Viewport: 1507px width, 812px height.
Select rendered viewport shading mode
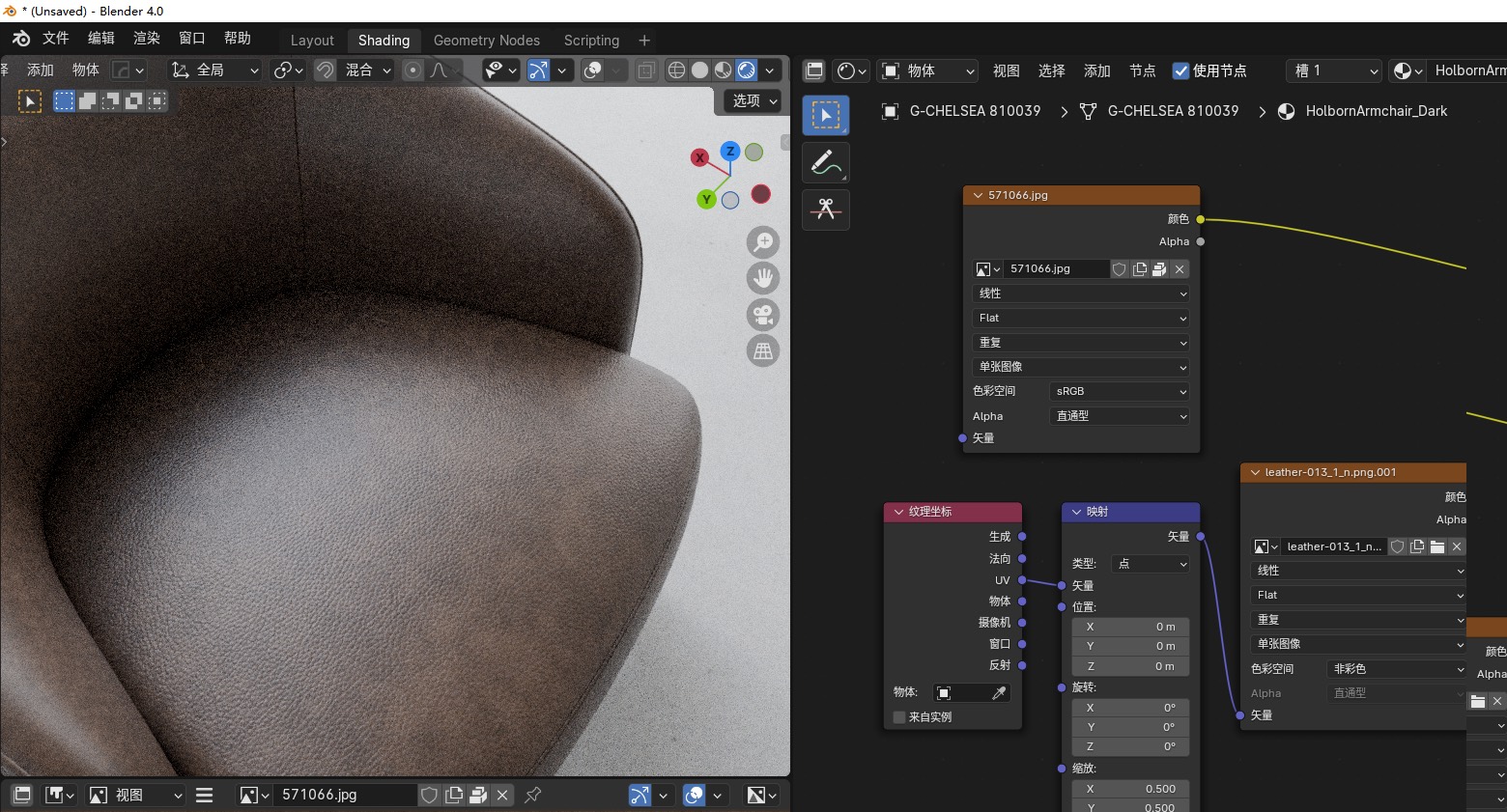pos(747,70)
